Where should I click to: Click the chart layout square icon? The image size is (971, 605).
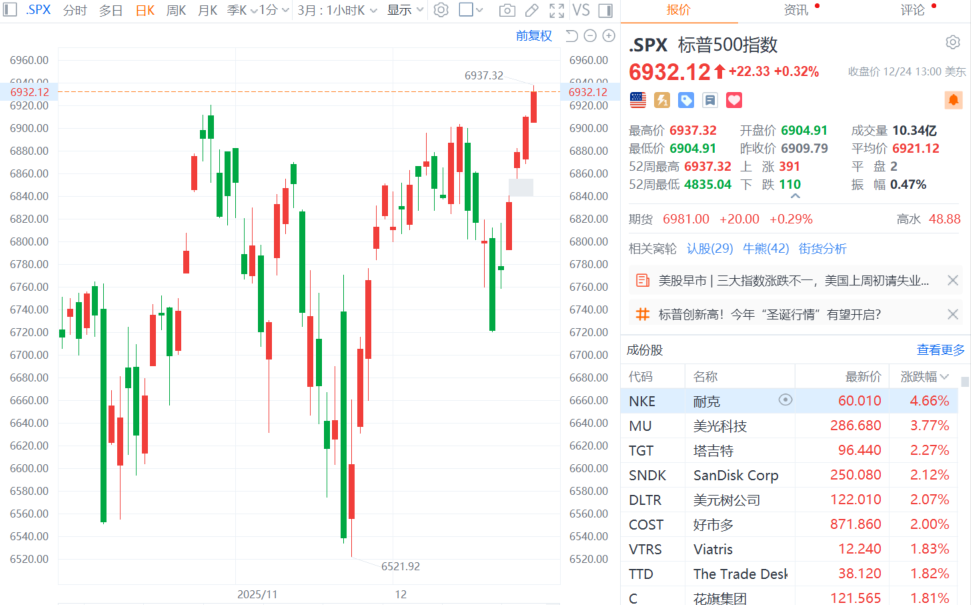coord(466,10)
